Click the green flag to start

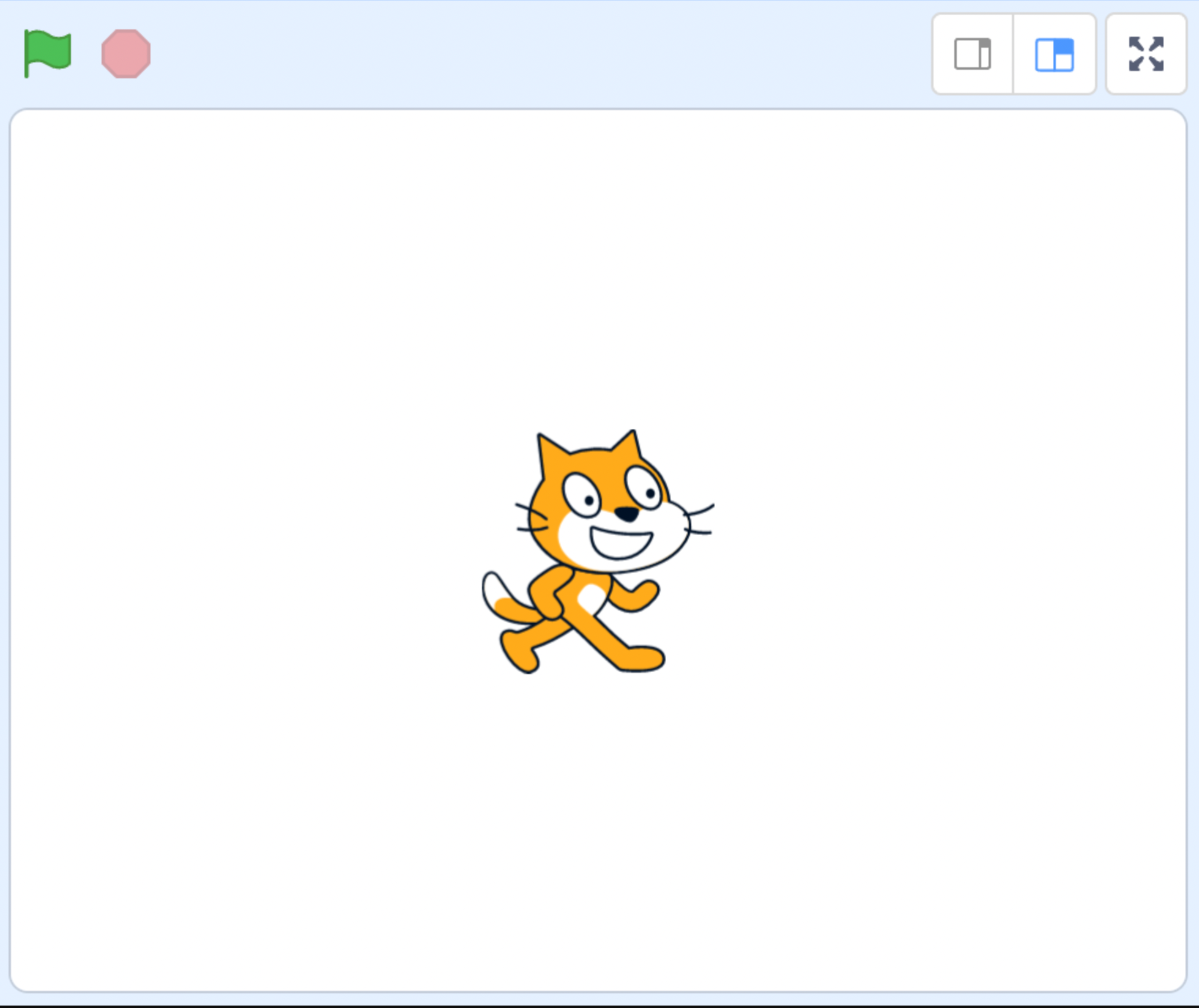pos(47,54)
